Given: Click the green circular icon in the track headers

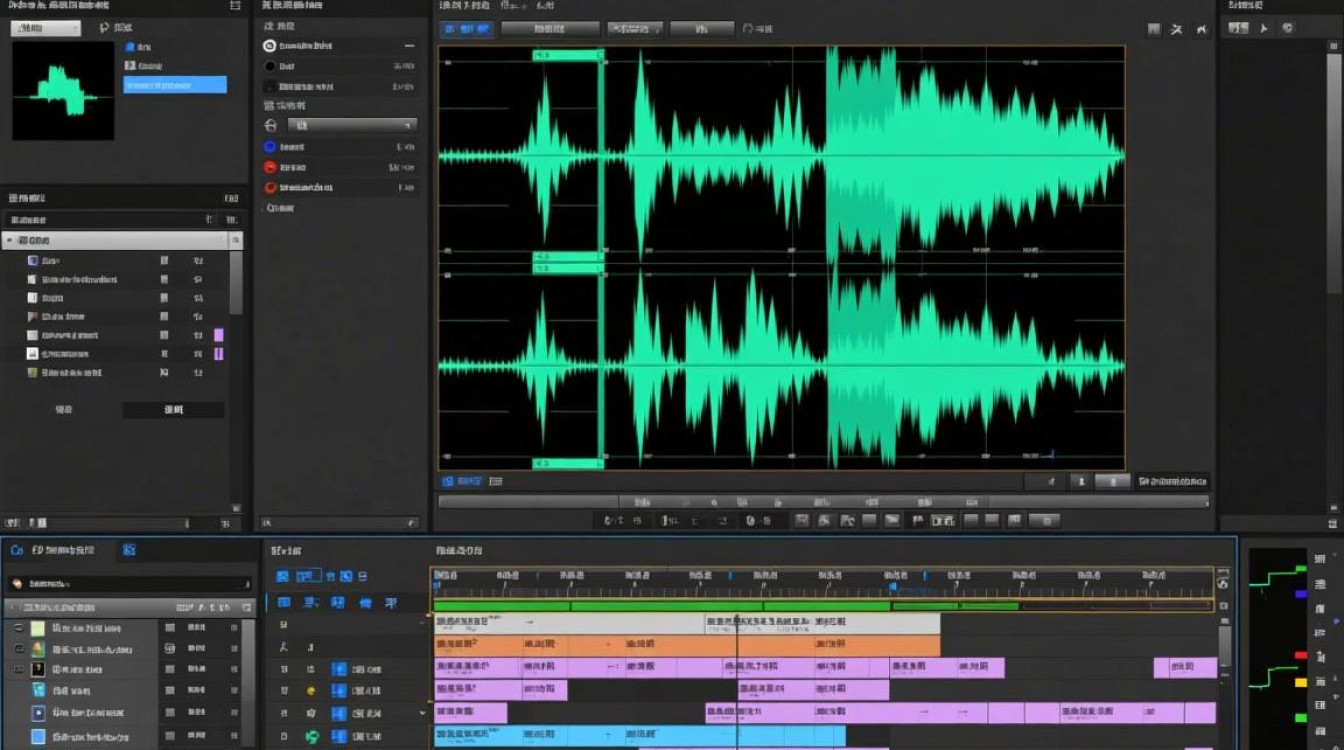Looking at the screenshot, I should point(313,737).
